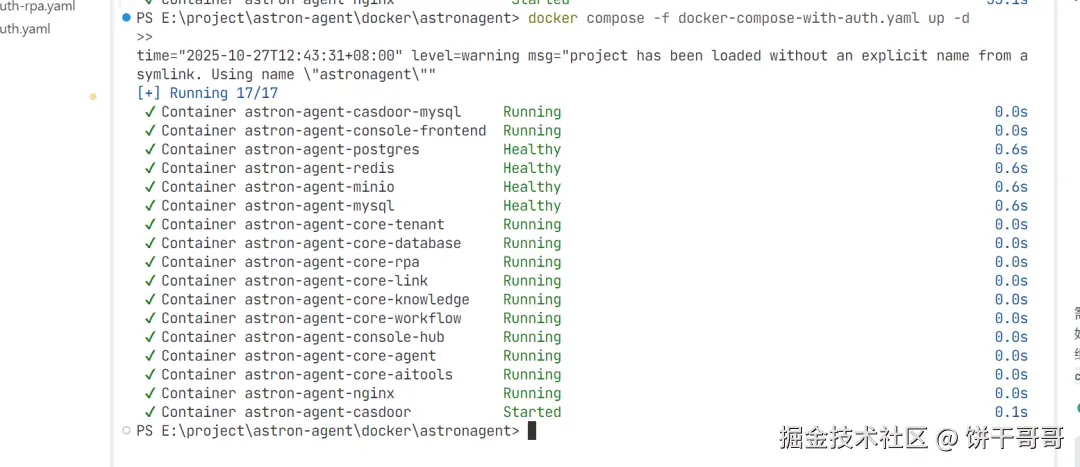Open the uth-rpa.yaml file in the sidebar
This screenshot has height=467, width=1080.
(38, 6)
